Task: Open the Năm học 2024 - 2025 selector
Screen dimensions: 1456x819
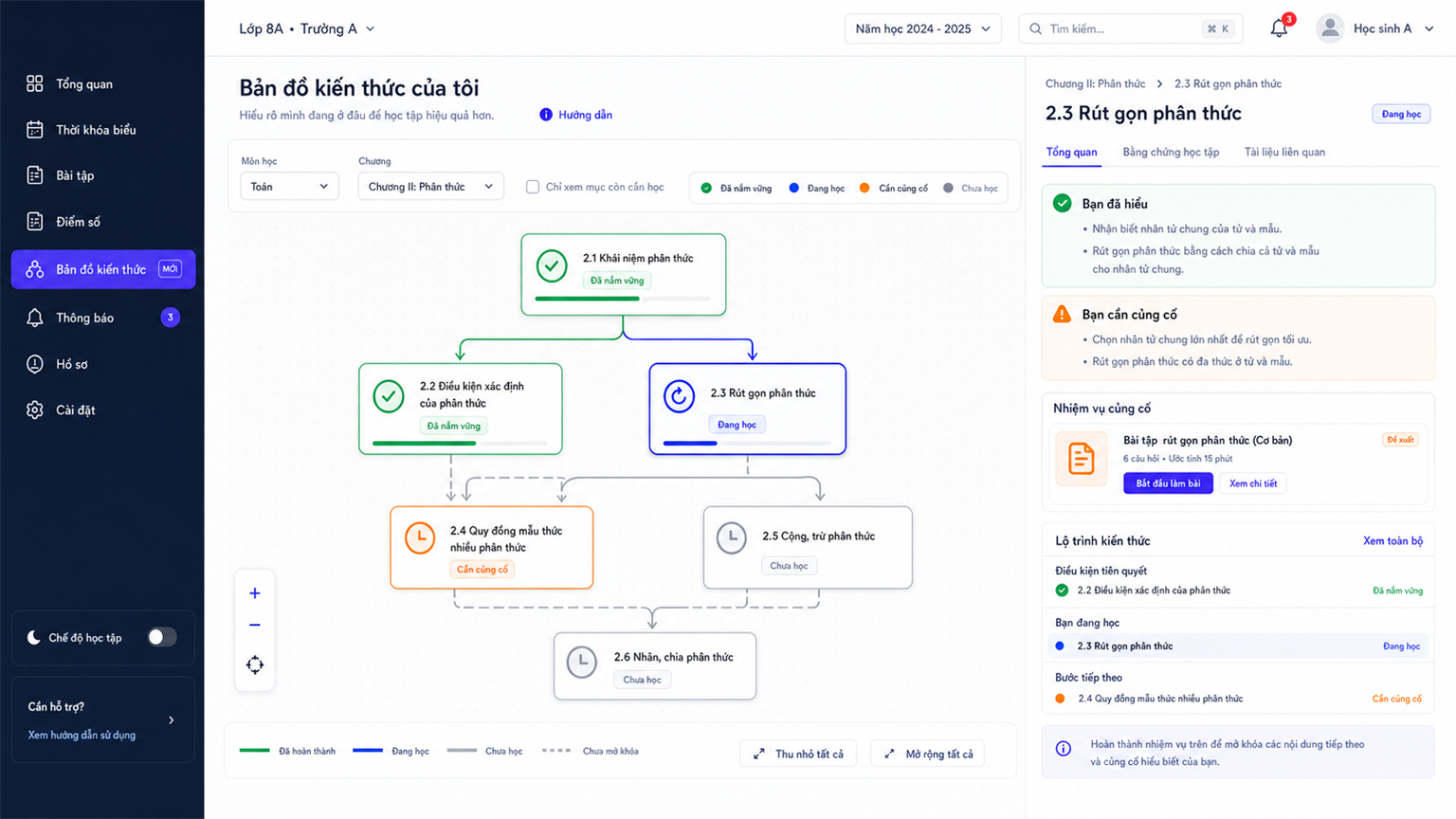Action: coord(923,28)
